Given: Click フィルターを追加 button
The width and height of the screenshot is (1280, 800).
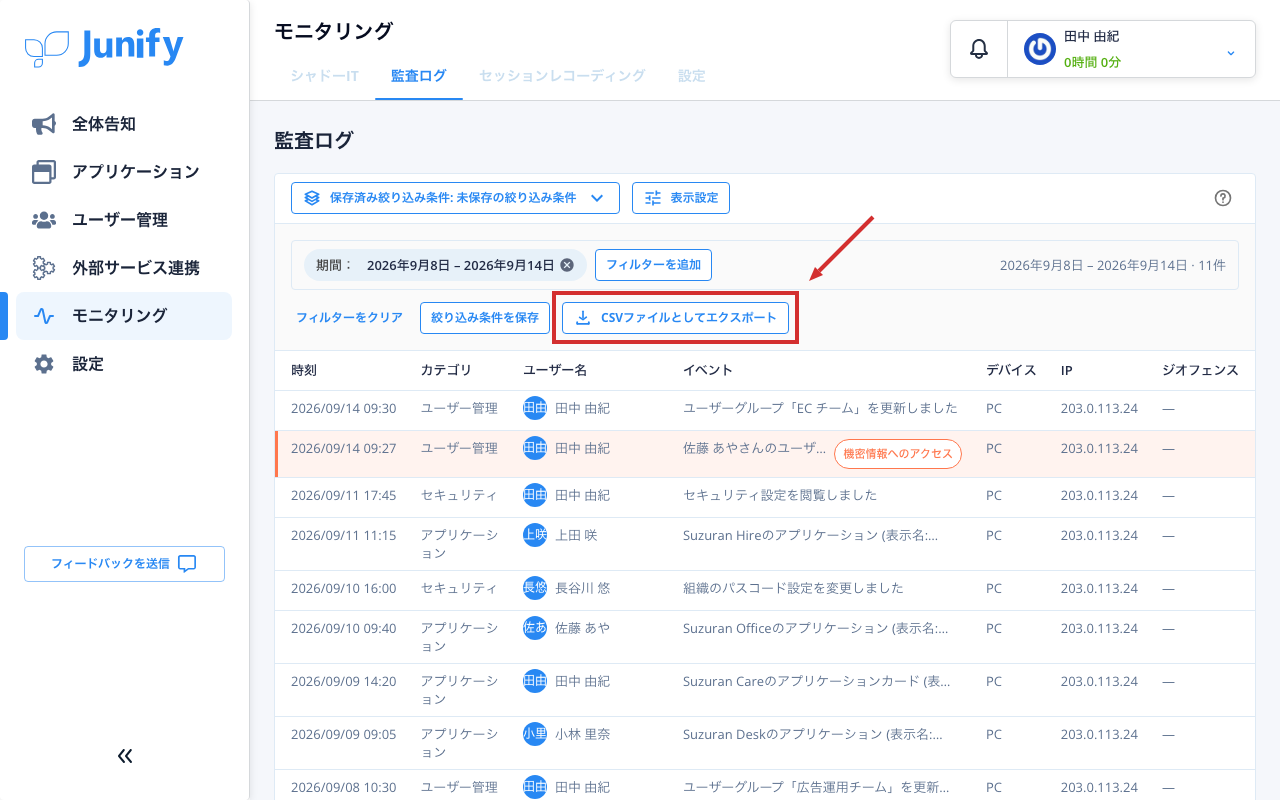Looking at the screenshot, I should coord(653,265).
